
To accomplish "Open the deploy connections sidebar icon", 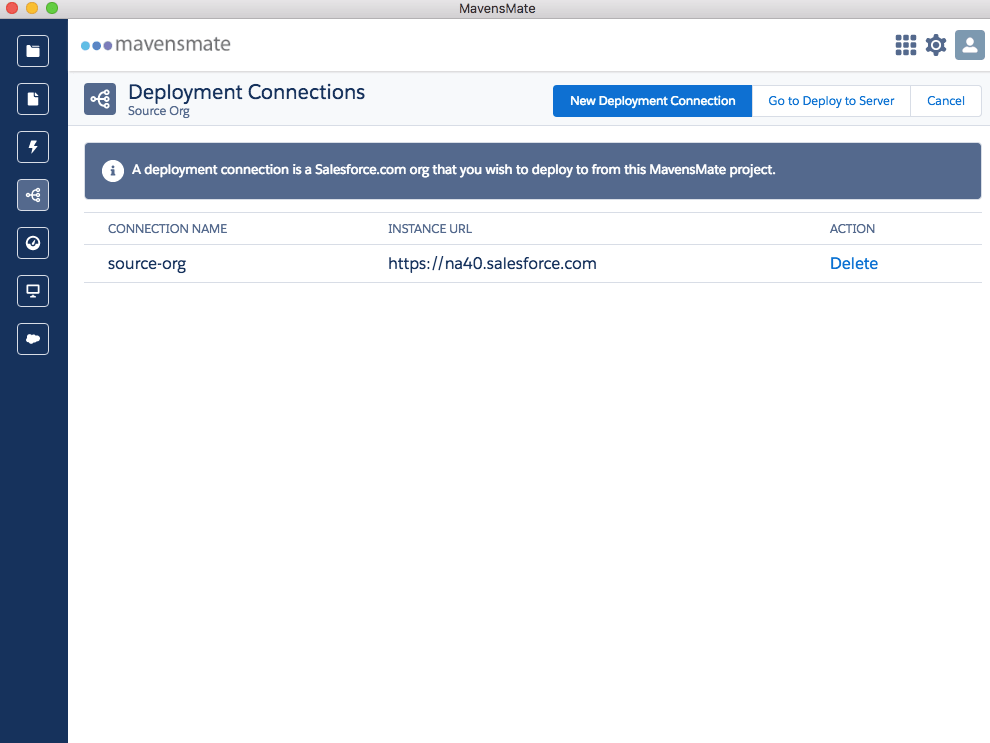I will pos(33,195).
